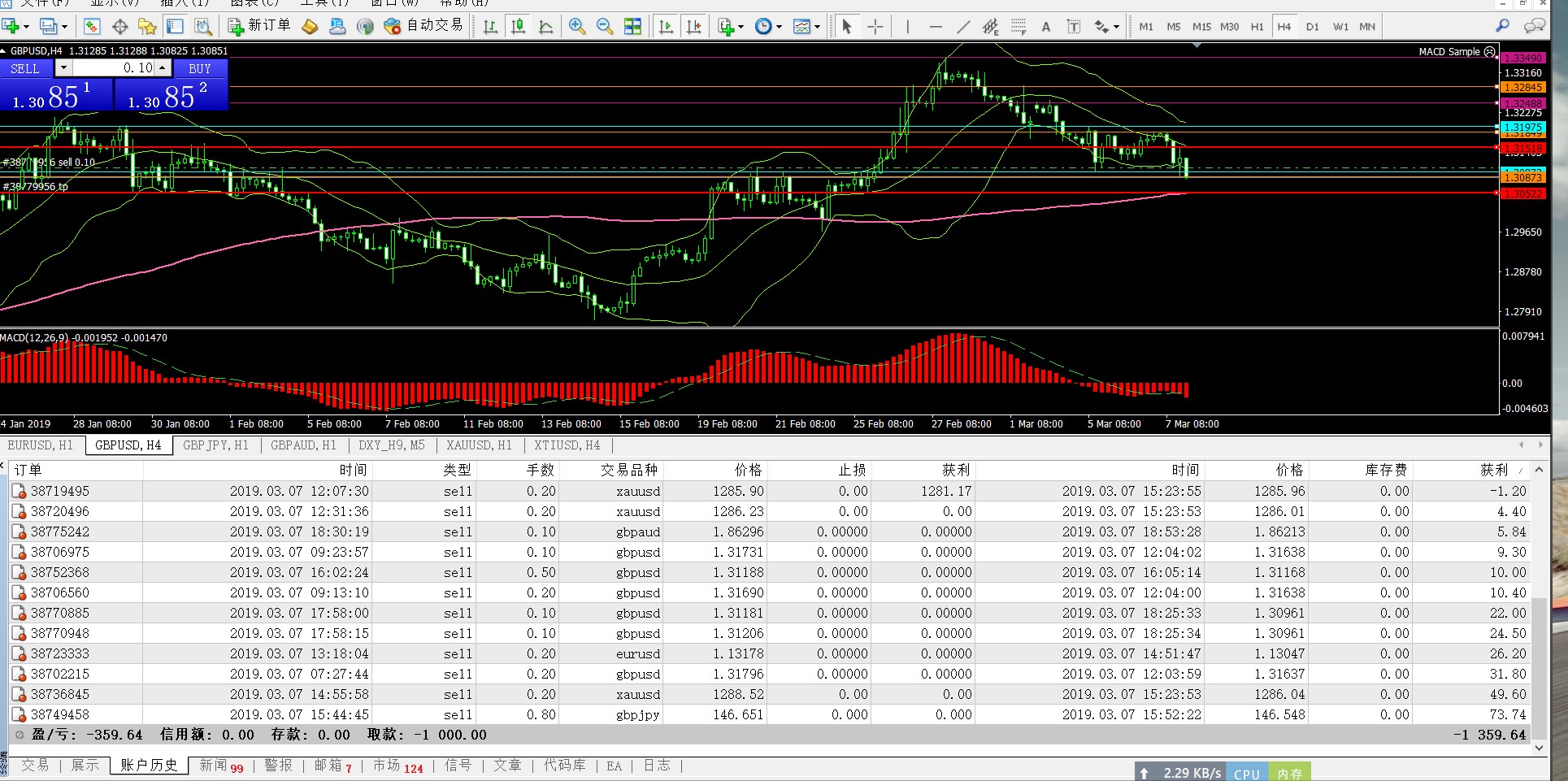The image size is (1568, 781).
Task: Open the EURUSD,H1 chart tab
Action: click(x=41, y=445)
